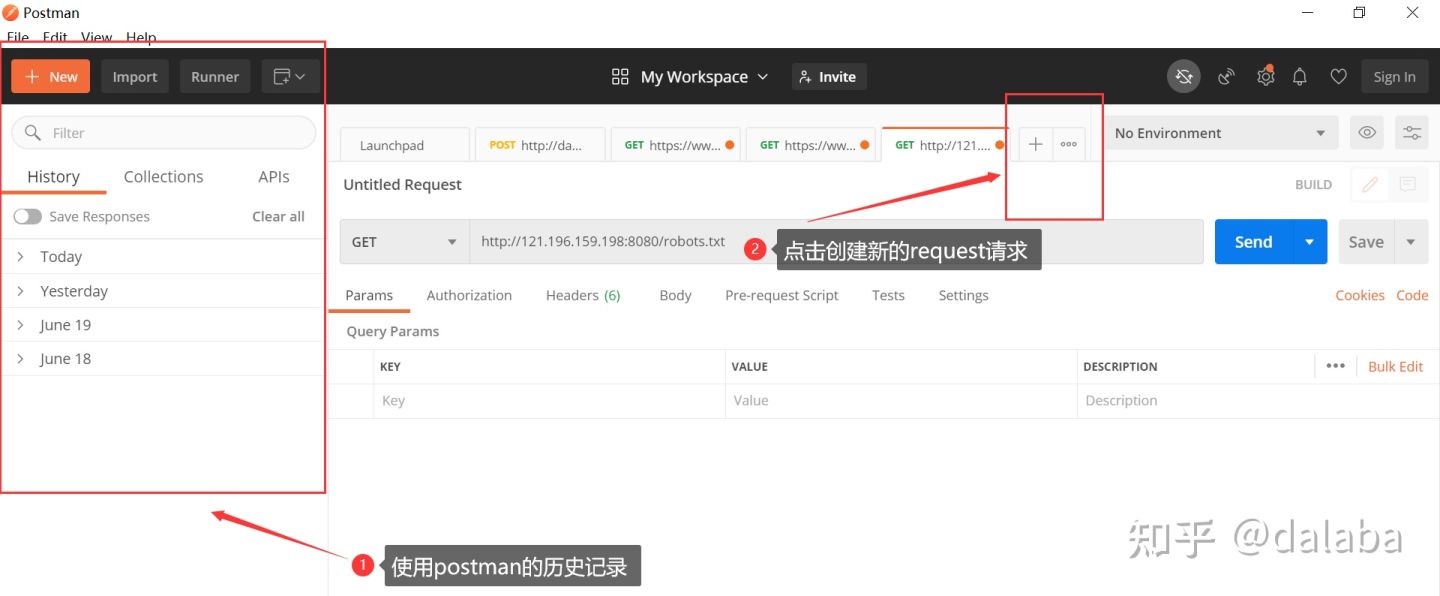Open the Launchpad tab
Image resolution: width=1440 pixels, height=596 pixels.
404,145
